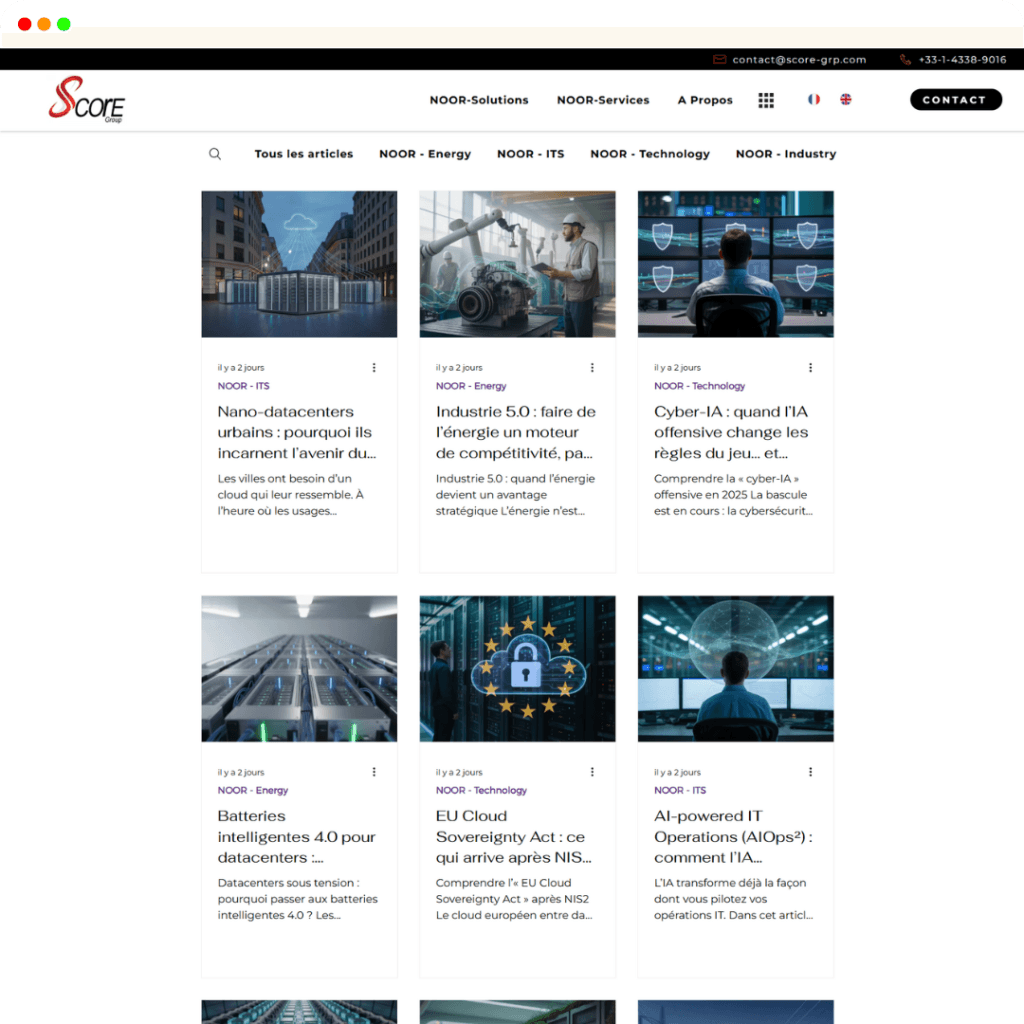Screen dimensions: 1024x1024
Task: Click the contact@score-grp.com email link
Action: pyautogui.click(x=798, y=60)
